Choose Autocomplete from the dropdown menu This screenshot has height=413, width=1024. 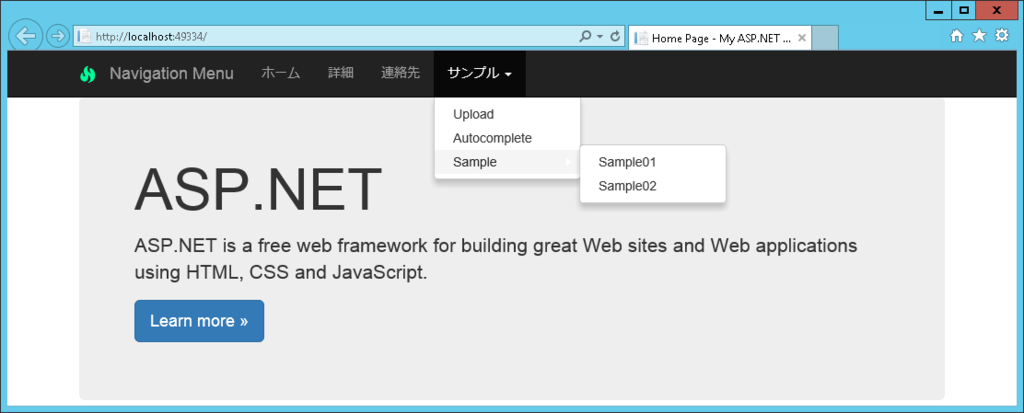click(507, 139)
